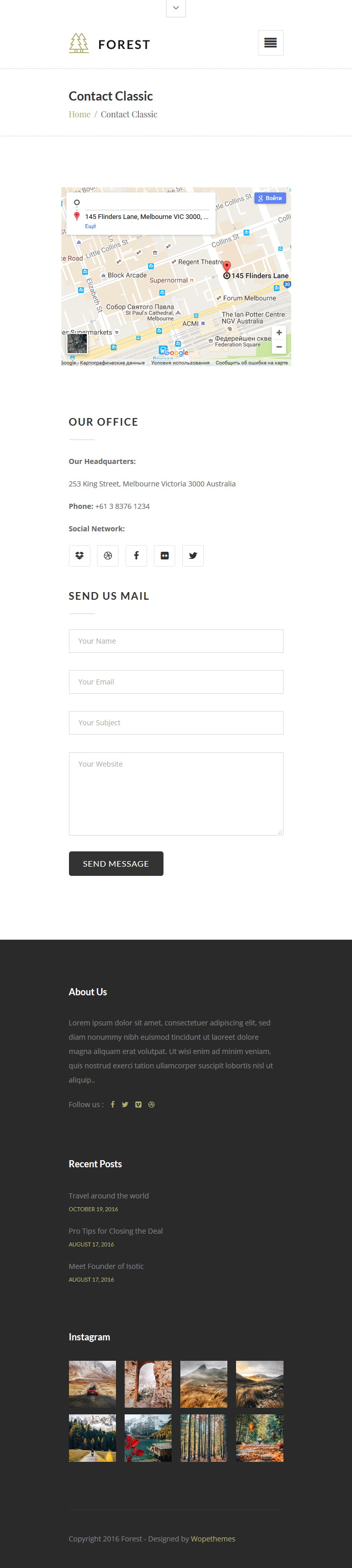Focus the Your Name field
Image resolution: width=352 pixels, height=1568 pixels.
pyautogui.click(x=176, y=641)
